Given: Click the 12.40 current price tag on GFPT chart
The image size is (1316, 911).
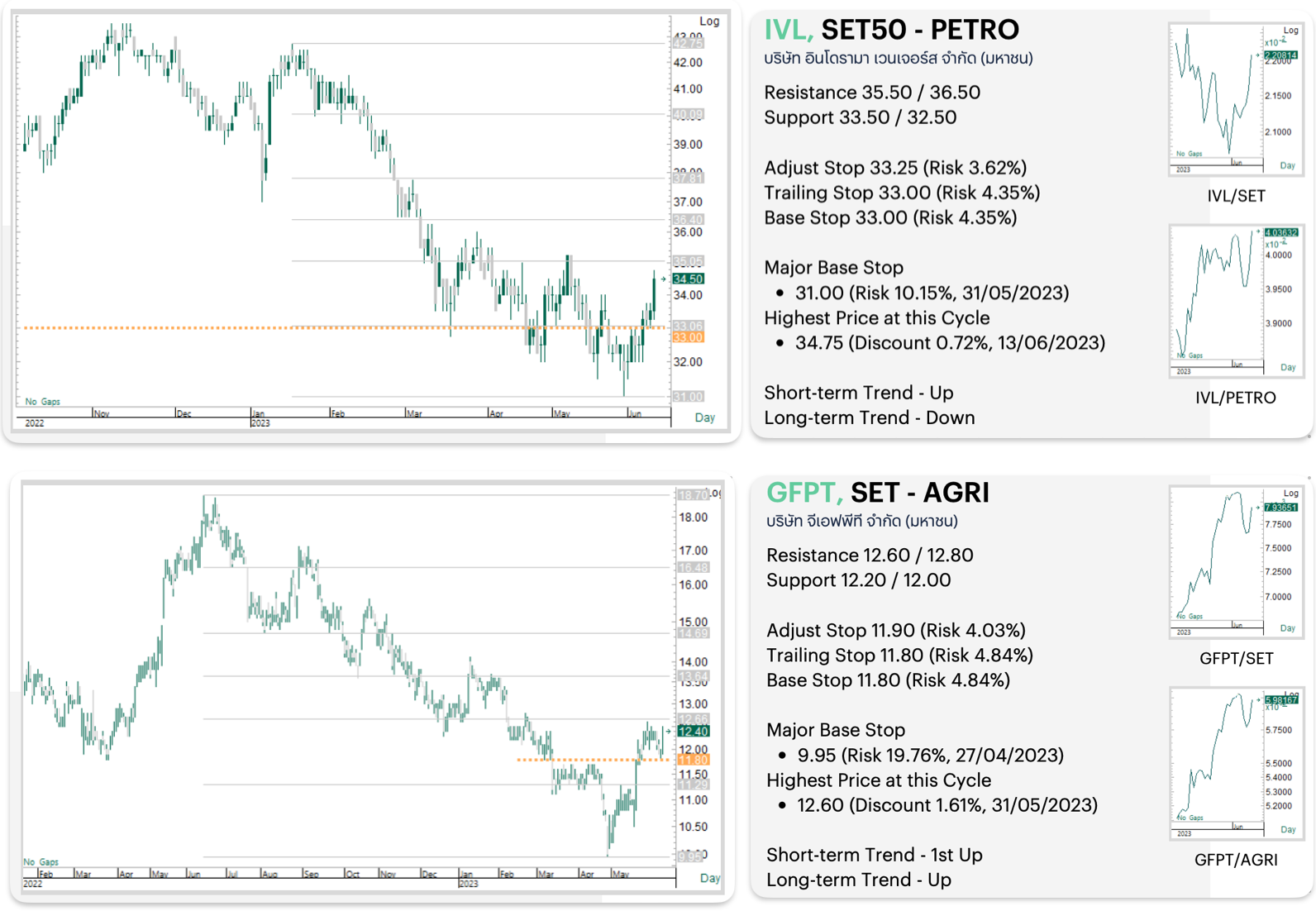Looking at the screenshot, I should click(x=693, y=731).
